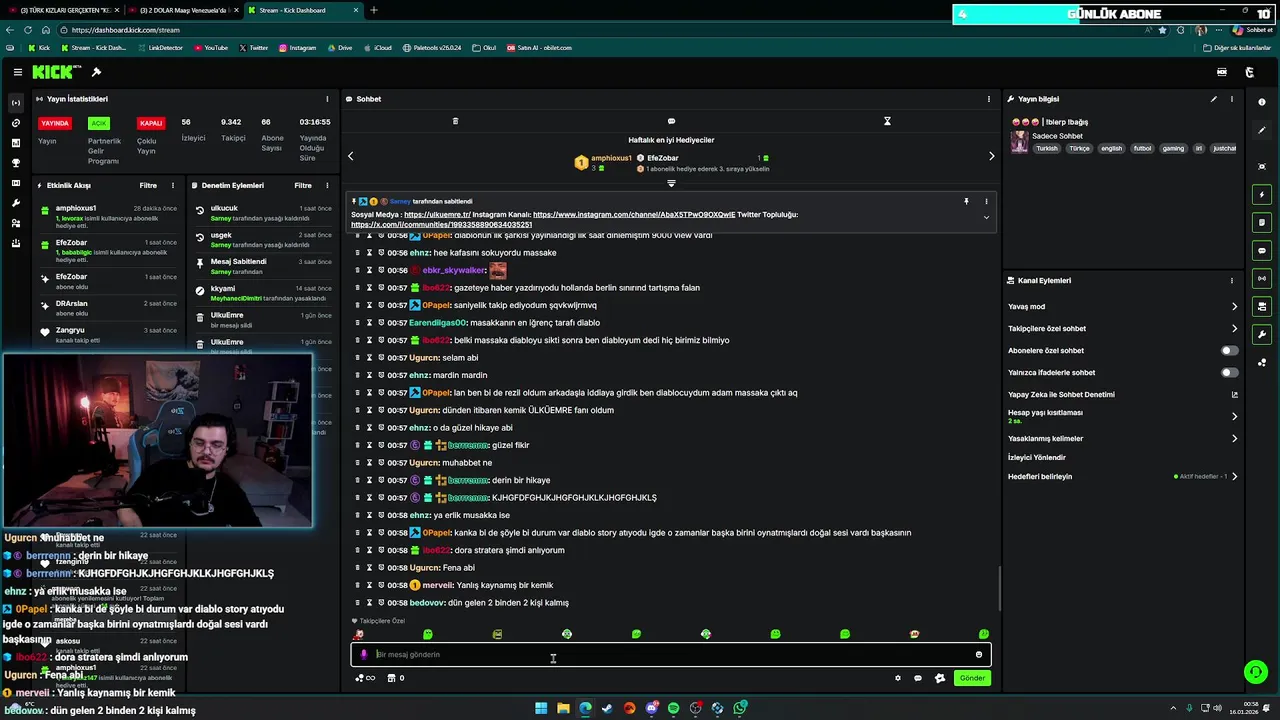Click in the Bir mesaj gönderin field
Viewport: 1280px width, 720px height.
coord(670,655)
